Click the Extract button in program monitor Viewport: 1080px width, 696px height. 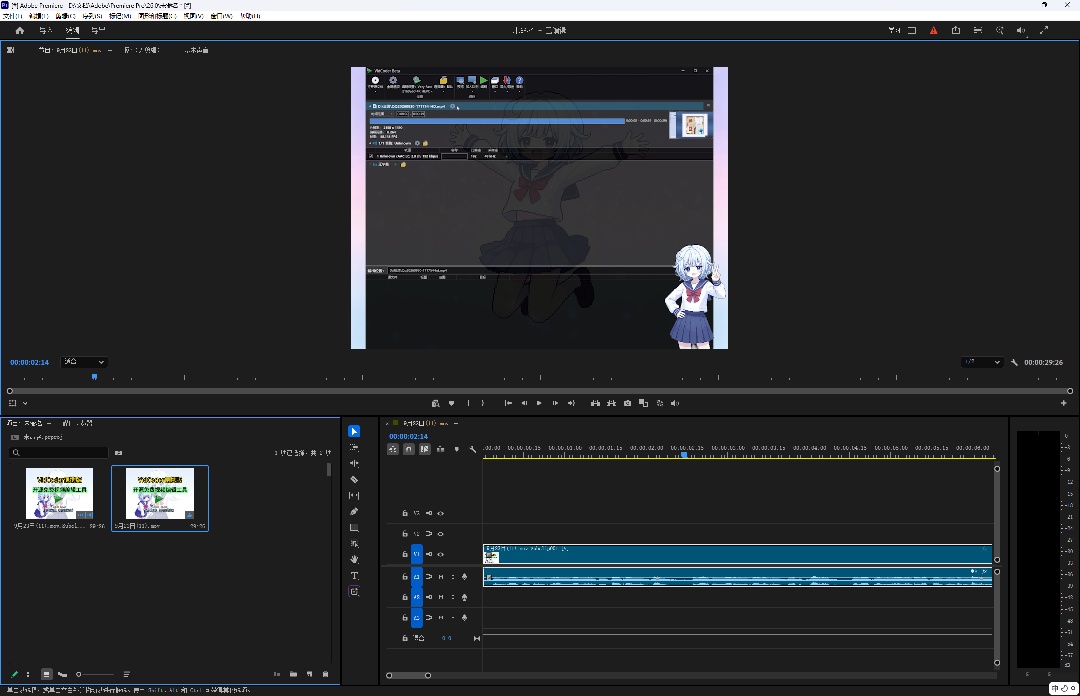[611, 403]
